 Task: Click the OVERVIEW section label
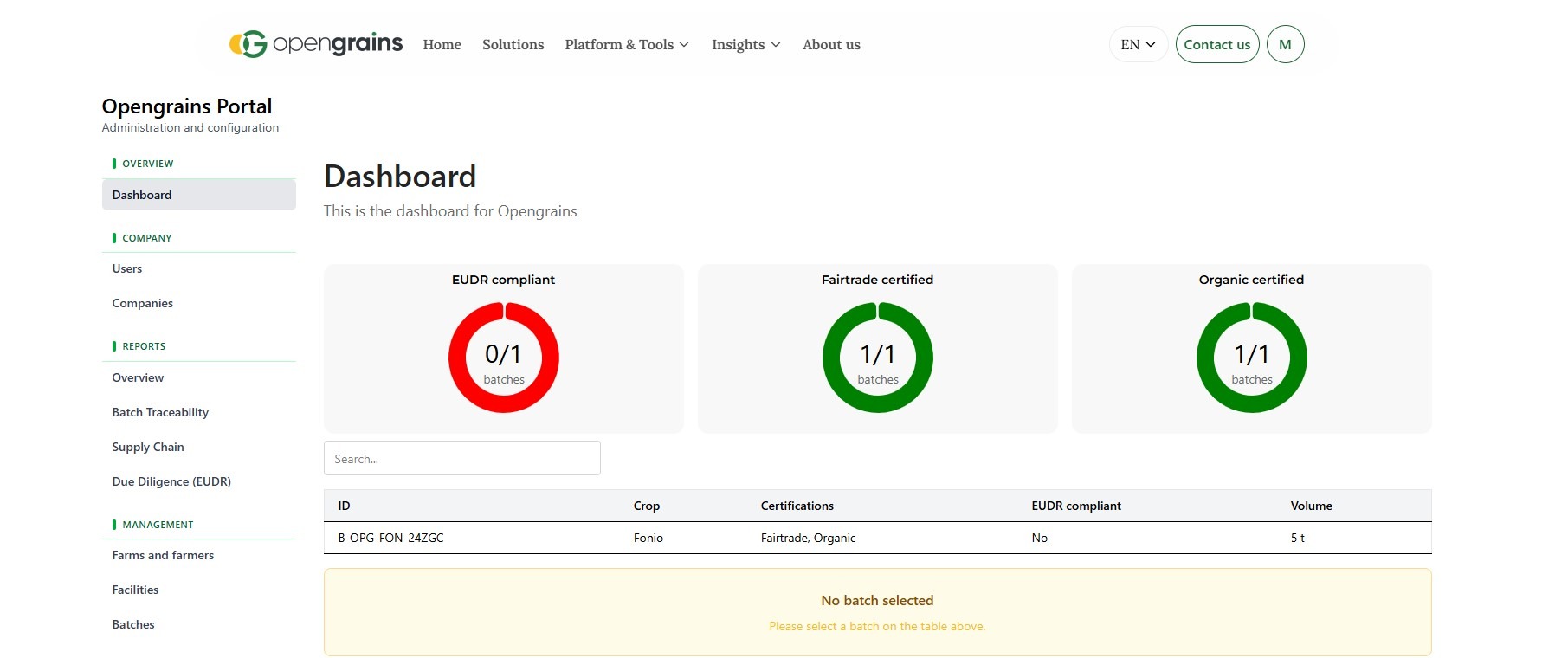click(148, 164)
